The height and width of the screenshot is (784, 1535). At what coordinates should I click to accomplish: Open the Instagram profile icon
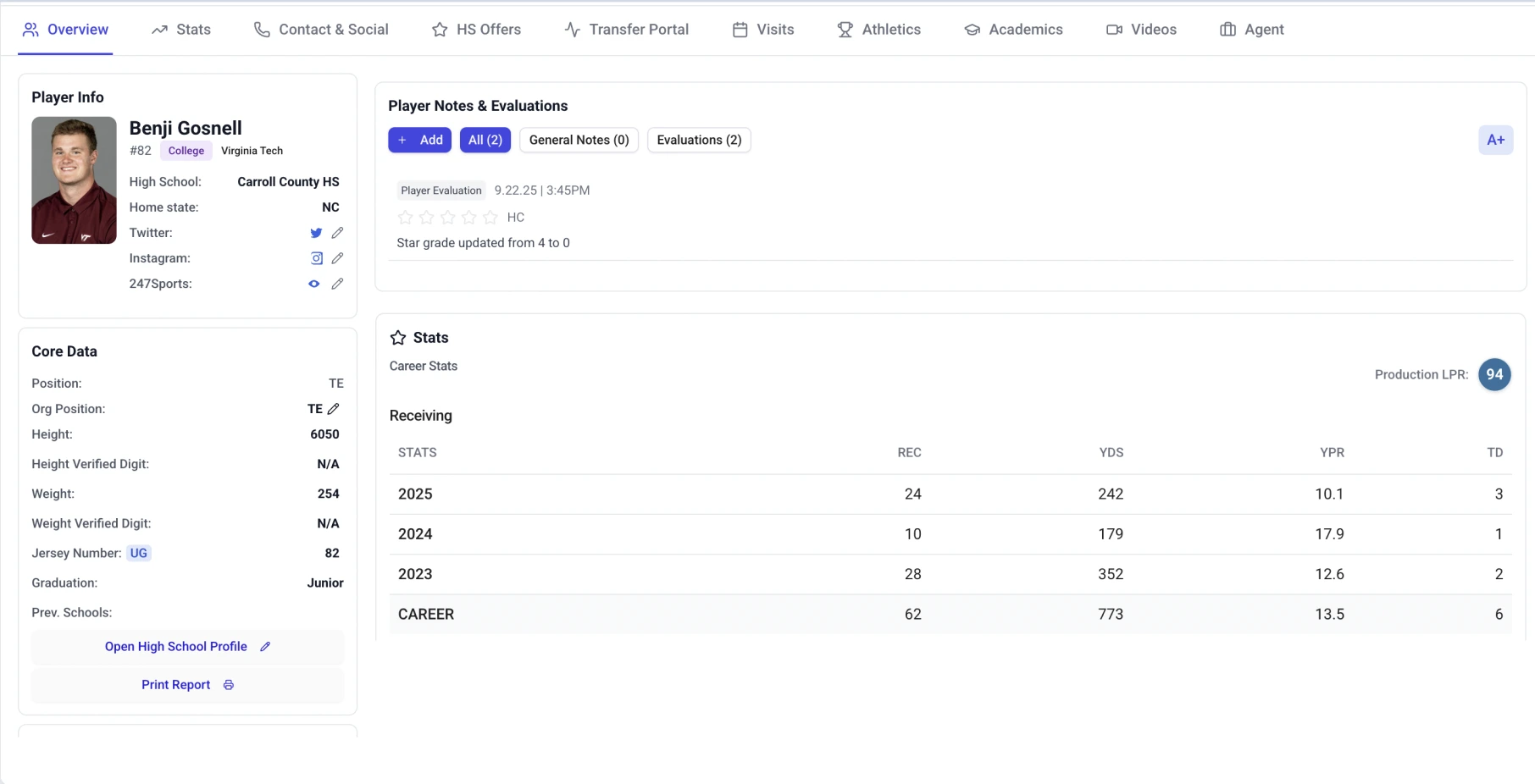[x=316, y=258]
